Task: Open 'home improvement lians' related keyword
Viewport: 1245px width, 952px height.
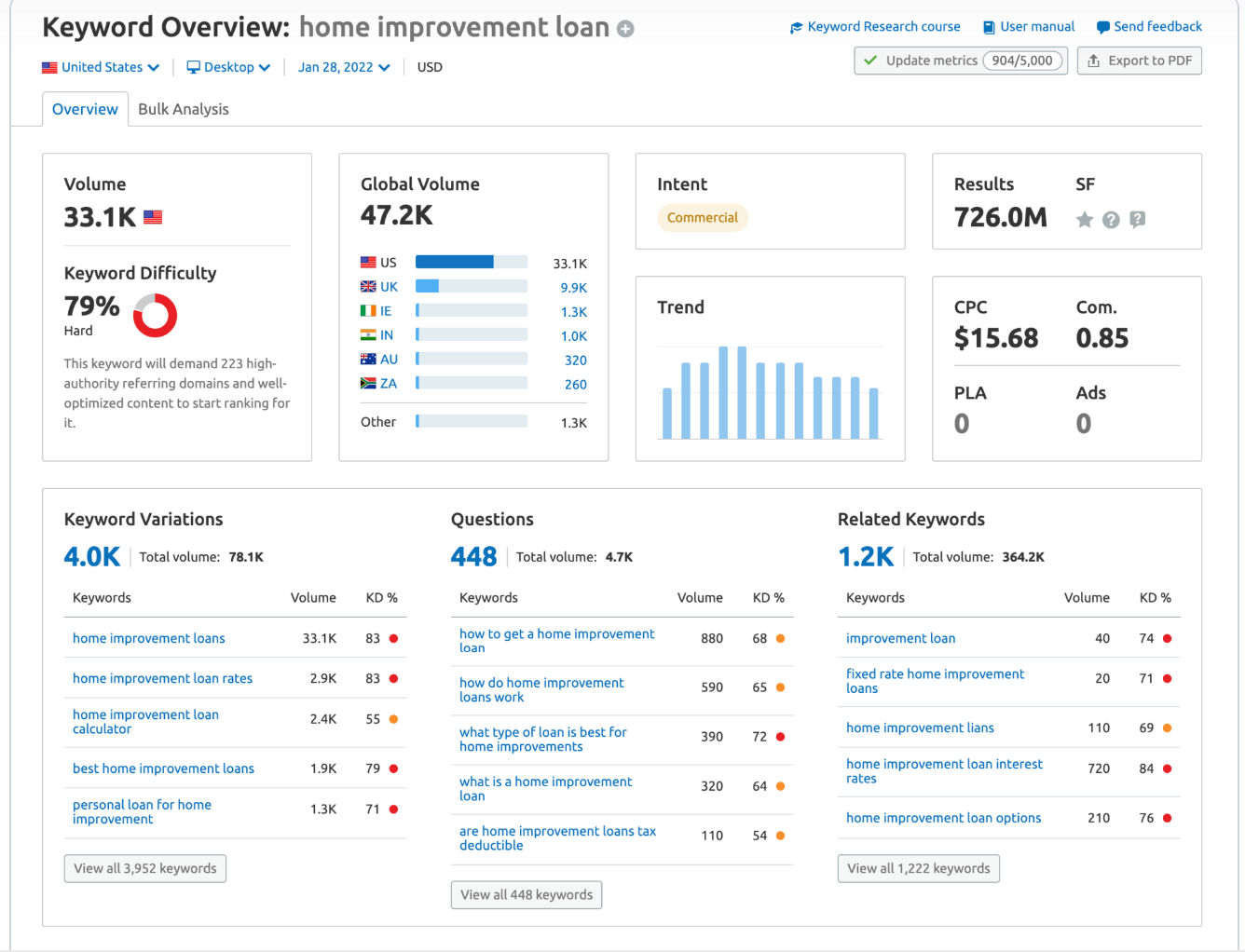Action: tap(921, 728)
